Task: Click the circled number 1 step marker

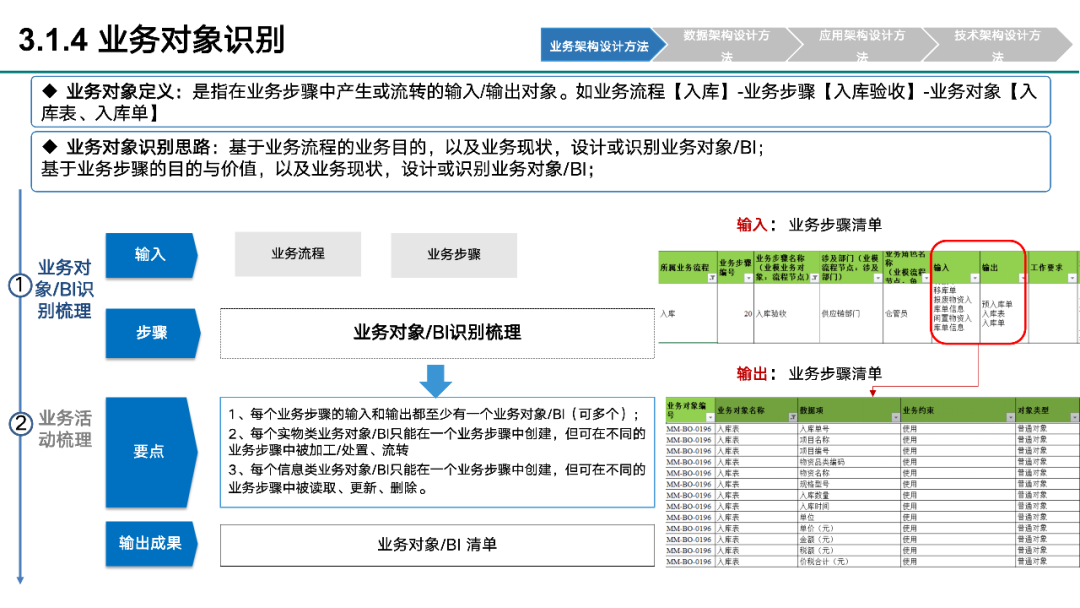Action: (20, 285)
